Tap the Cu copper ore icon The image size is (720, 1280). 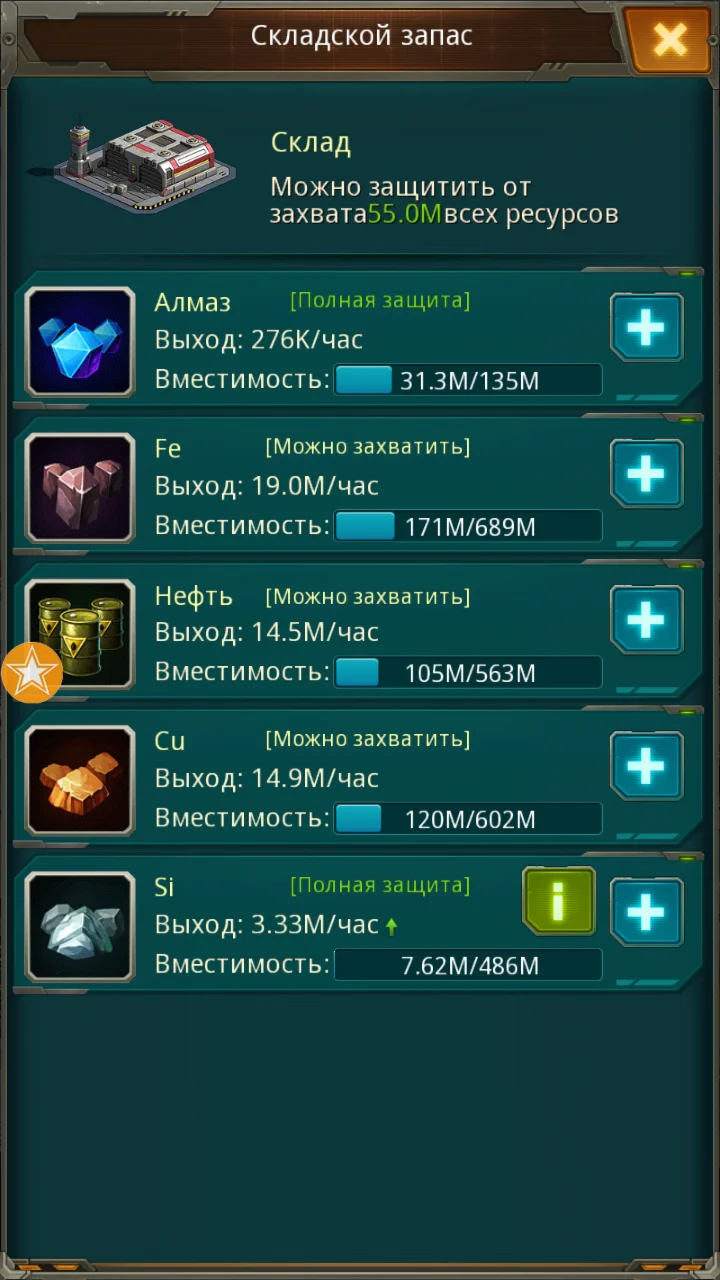(x=80, y=780)
